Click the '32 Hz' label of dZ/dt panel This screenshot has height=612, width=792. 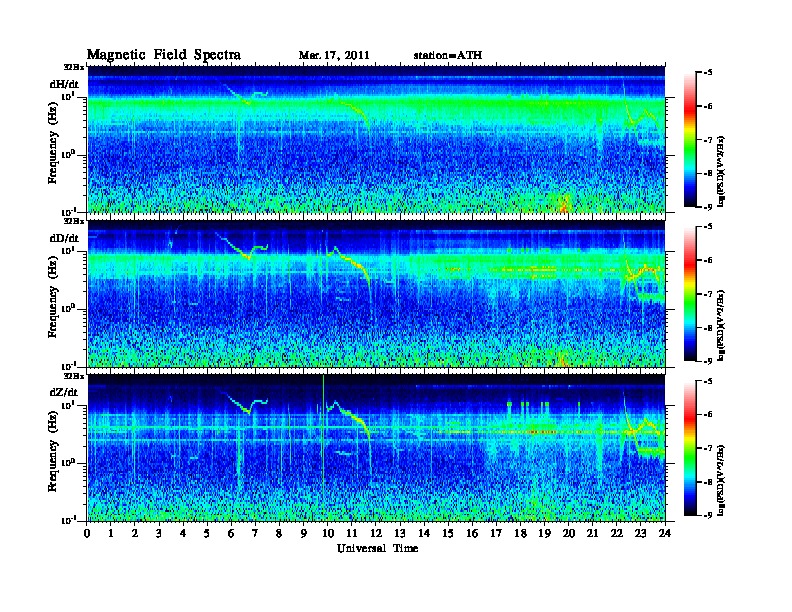[x=73, y=376]
